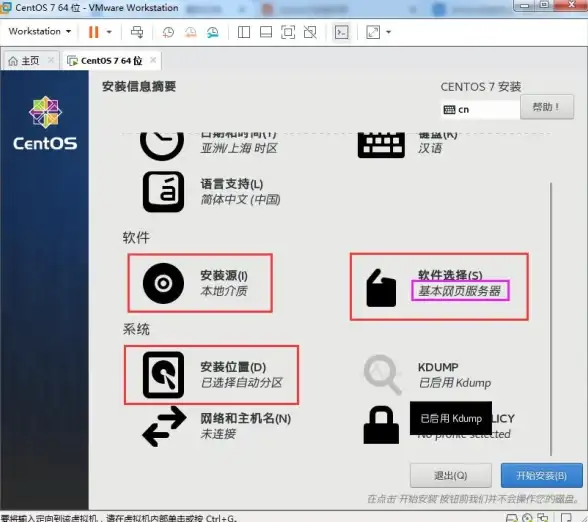Maximize the VMware Workstation window
Viewport: 588px width, 522px height.
[544, 5]
